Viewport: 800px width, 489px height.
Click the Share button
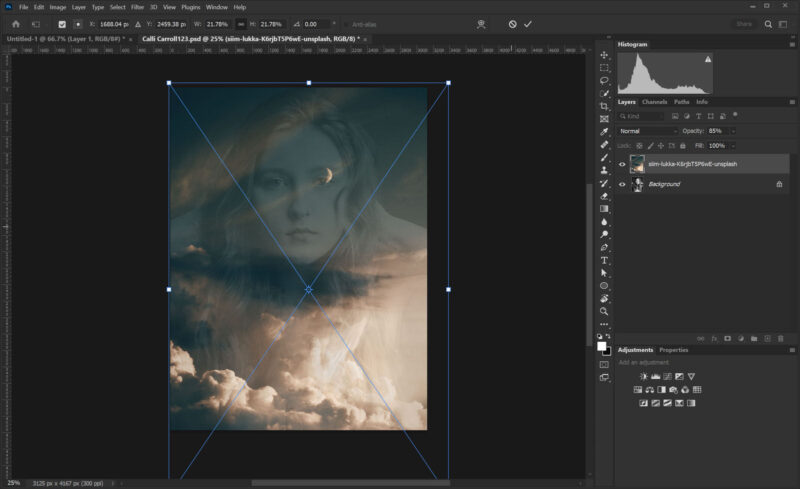coord(744,24)
